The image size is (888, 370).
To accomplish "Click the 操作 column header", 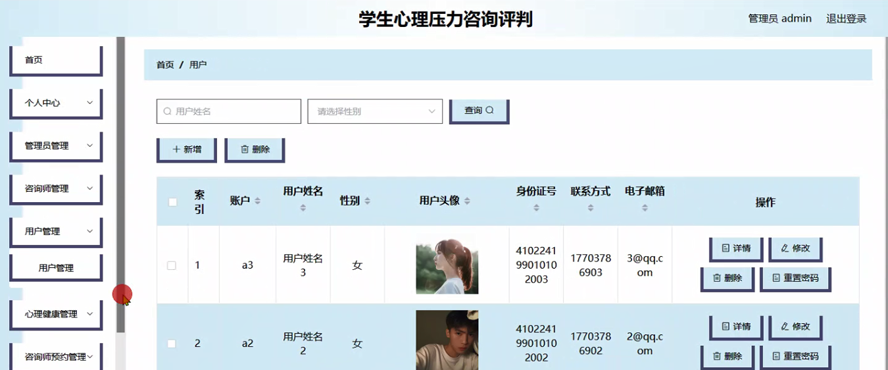I will [765, 202].
